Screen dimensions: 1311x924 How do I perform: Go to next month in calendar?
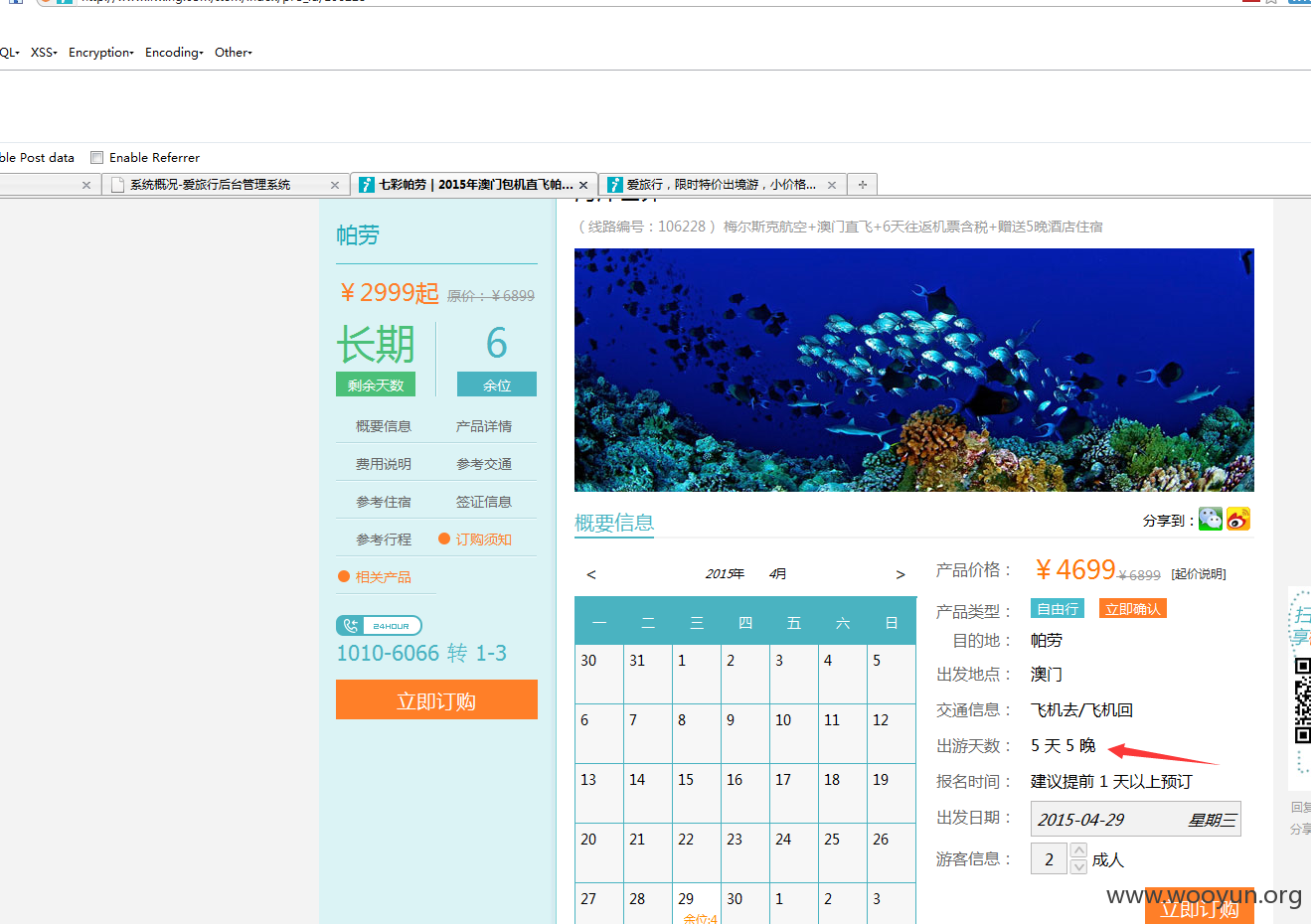tap(901, 574)
